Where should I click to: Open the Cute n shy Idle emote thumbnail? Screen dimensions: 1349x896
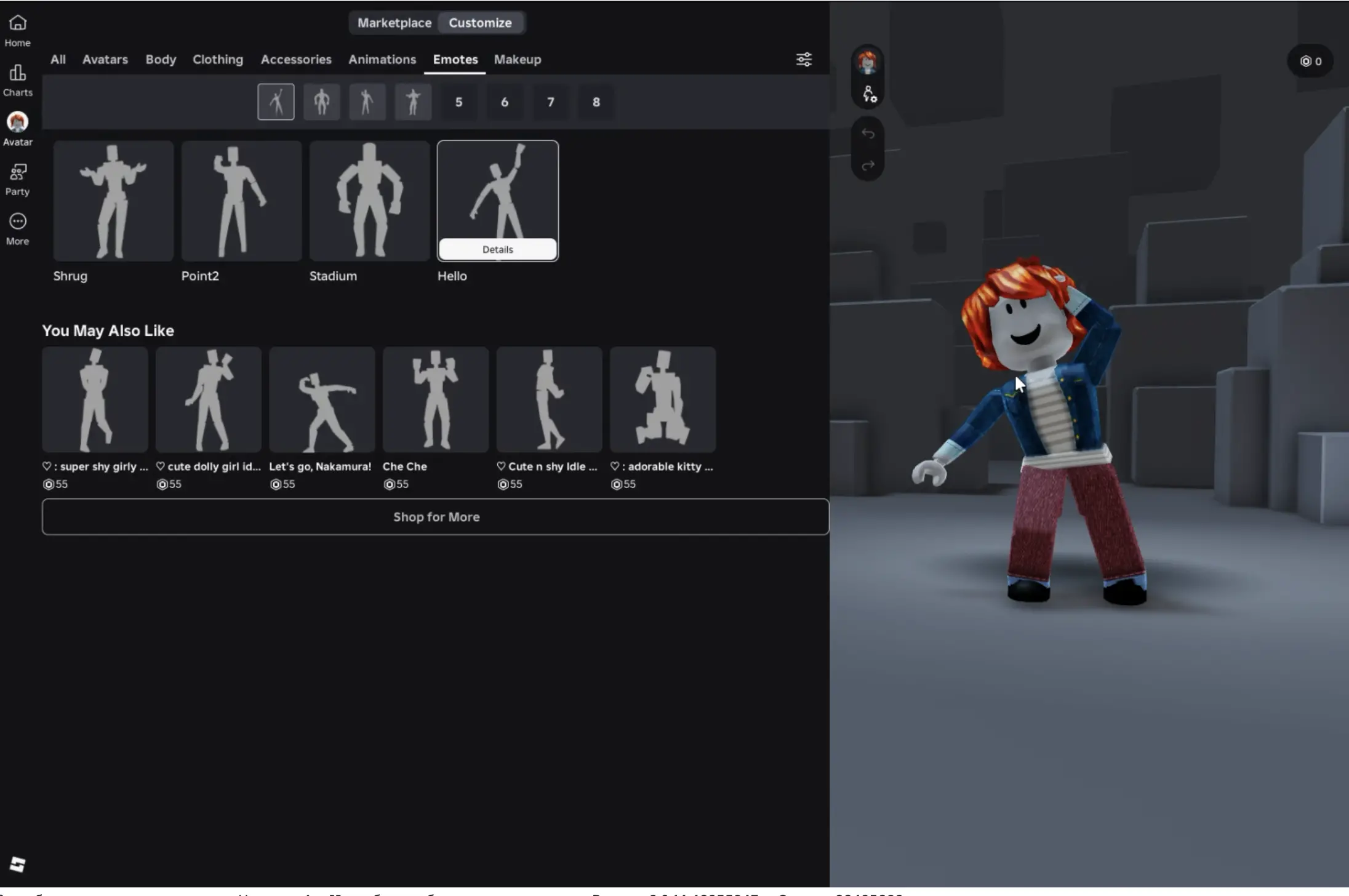(x=549, y=399)
